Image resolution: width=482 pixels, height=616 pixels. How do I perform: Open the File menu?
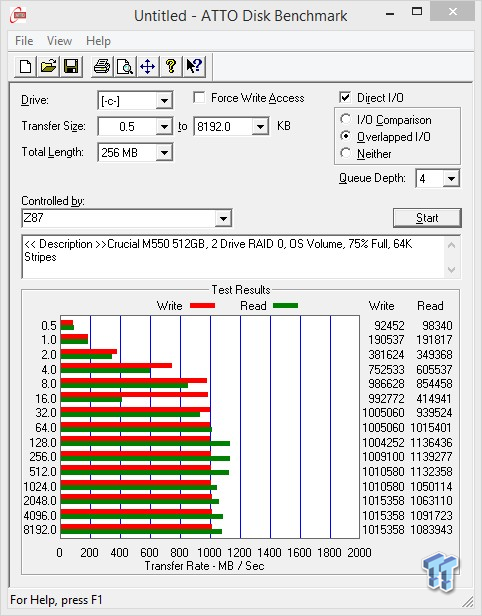(x=24, y=41)
